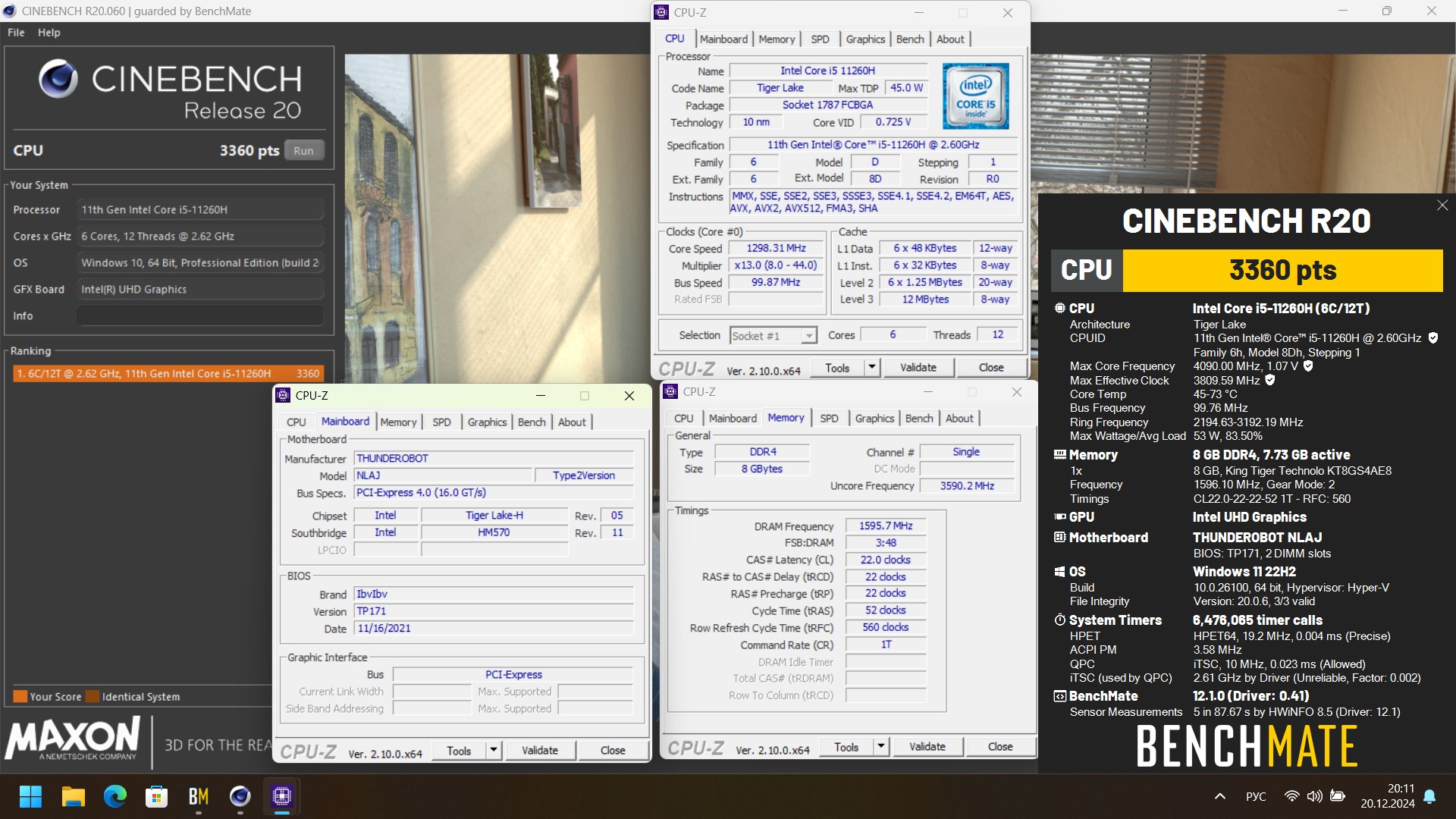Image resolution: width=1456 pixels, height=819 pixels.
Task: Open BenchMate taskbar icon
Action: click(198, 796)
